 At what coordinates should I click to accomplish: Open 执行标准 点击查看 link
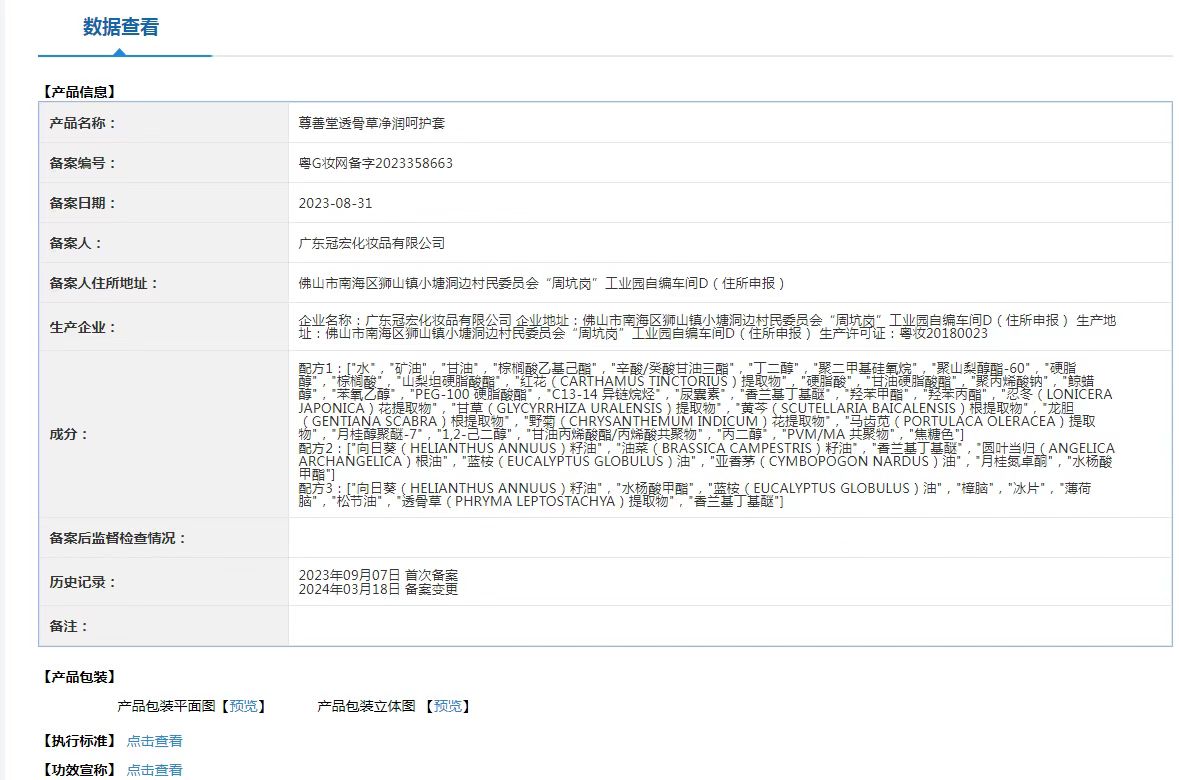154,741
